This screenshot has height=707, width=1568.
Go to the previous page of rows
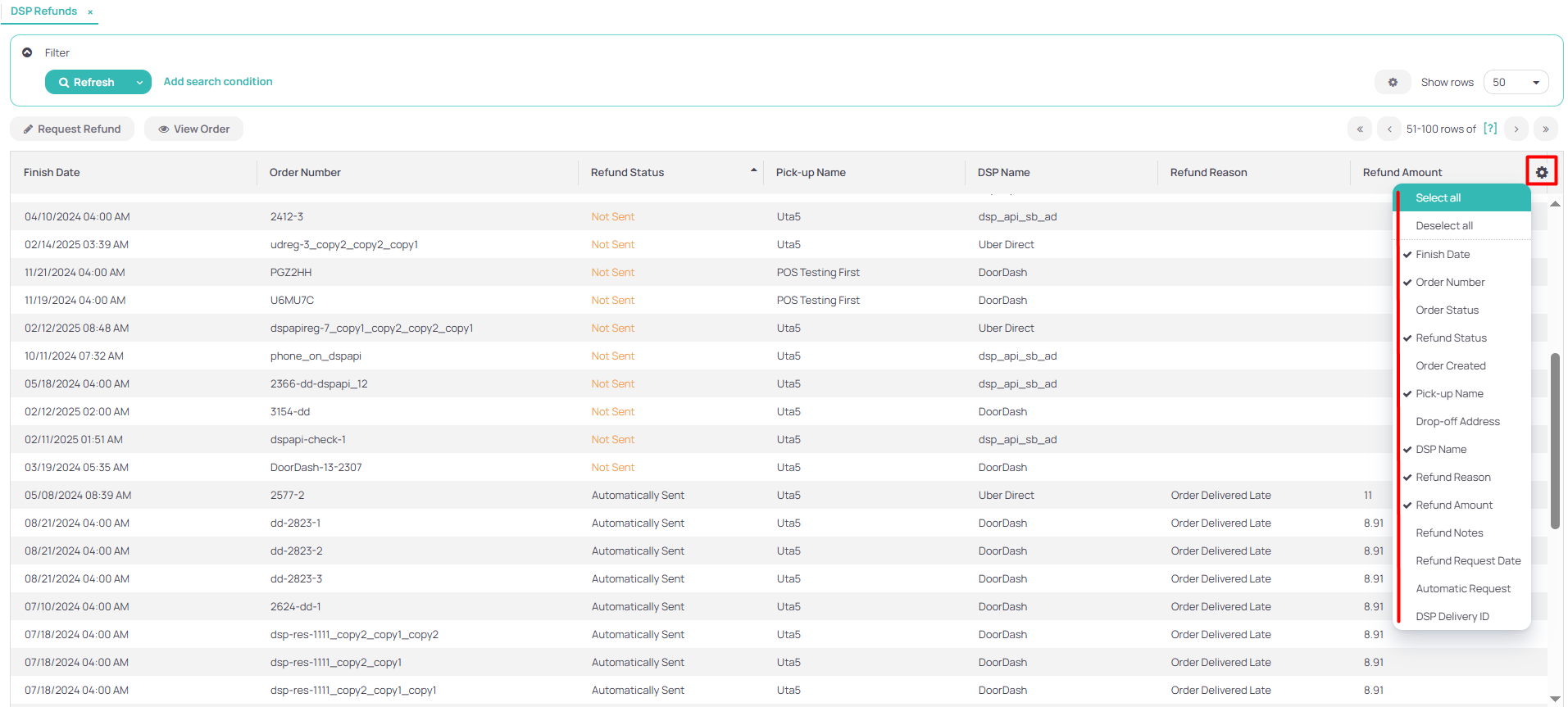[1389, 129]
